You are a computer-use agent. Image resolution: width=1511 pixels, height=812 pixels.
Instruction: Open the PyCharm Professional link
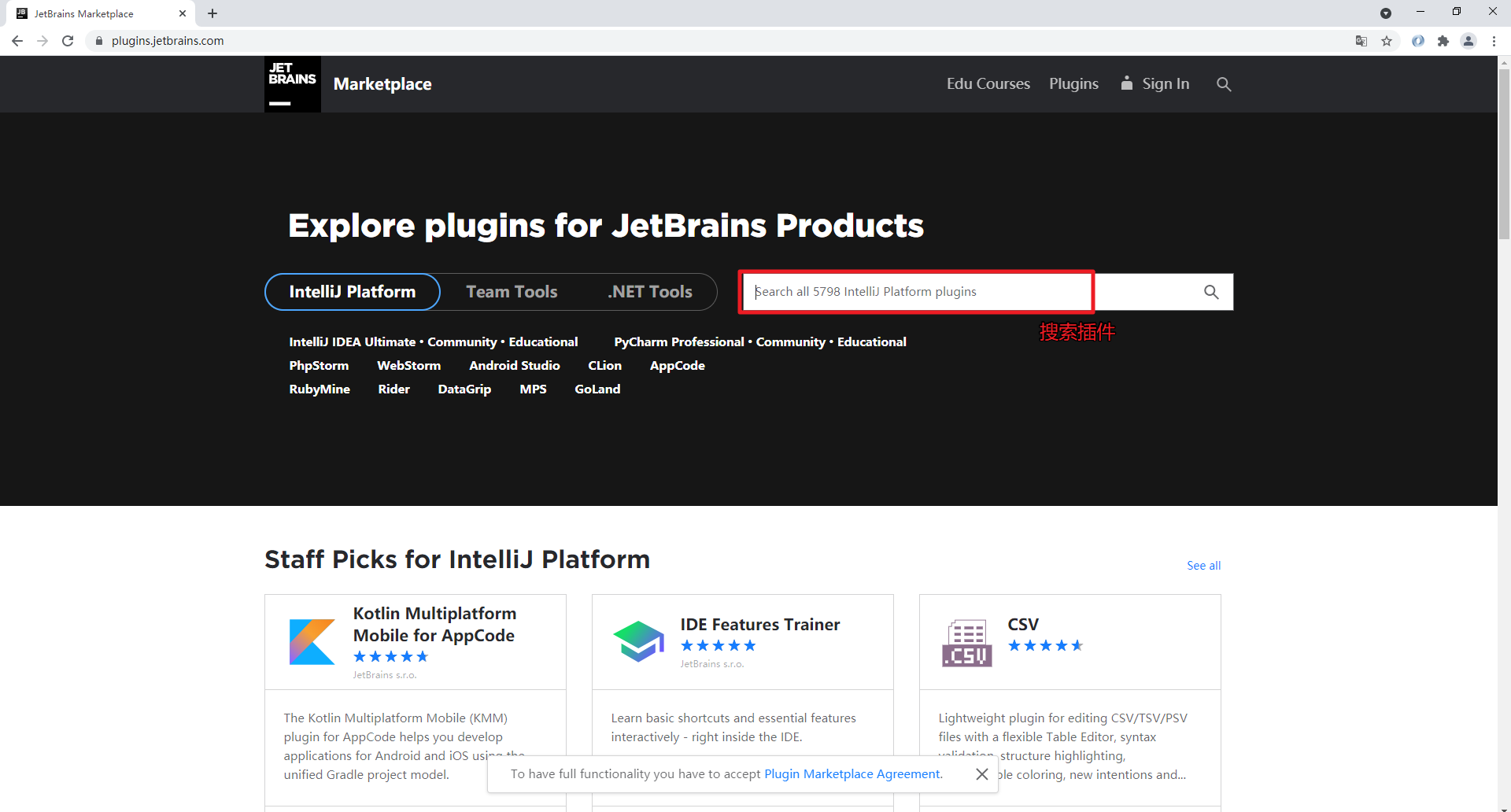click(x=679, y=342)
